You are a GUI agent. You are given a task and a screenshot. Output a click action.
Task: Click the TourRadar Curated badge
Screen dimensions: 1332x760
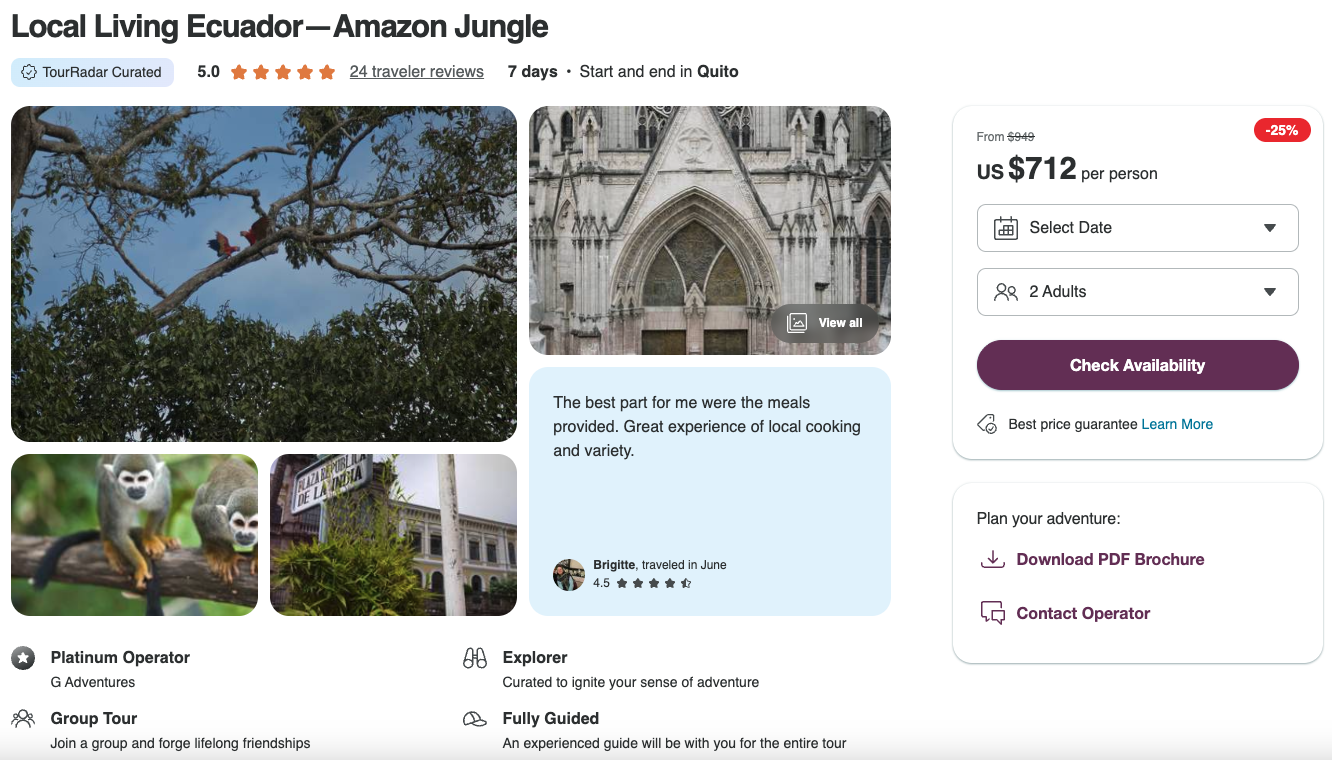point(92,72)
